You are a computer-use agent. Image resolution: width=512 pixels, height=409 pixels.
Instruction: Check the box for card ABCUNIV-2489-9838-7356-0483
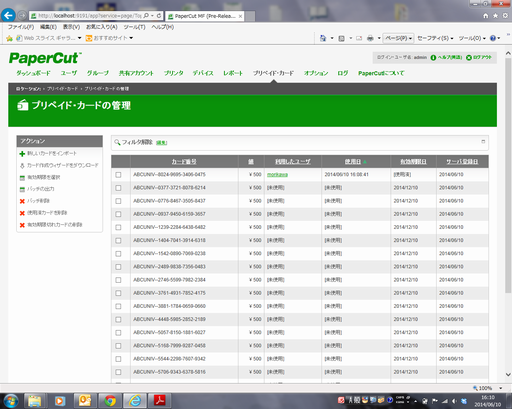(x=118, y=267)
